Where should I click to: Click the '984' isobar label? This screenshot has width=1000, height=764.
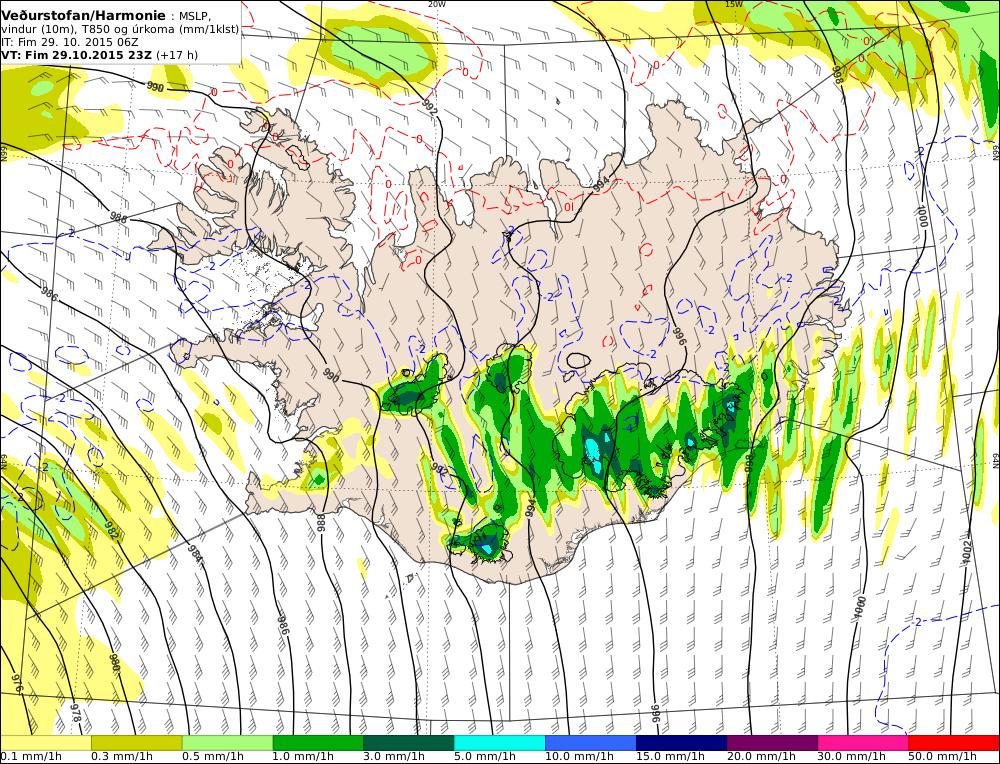(x=195, y=554)
